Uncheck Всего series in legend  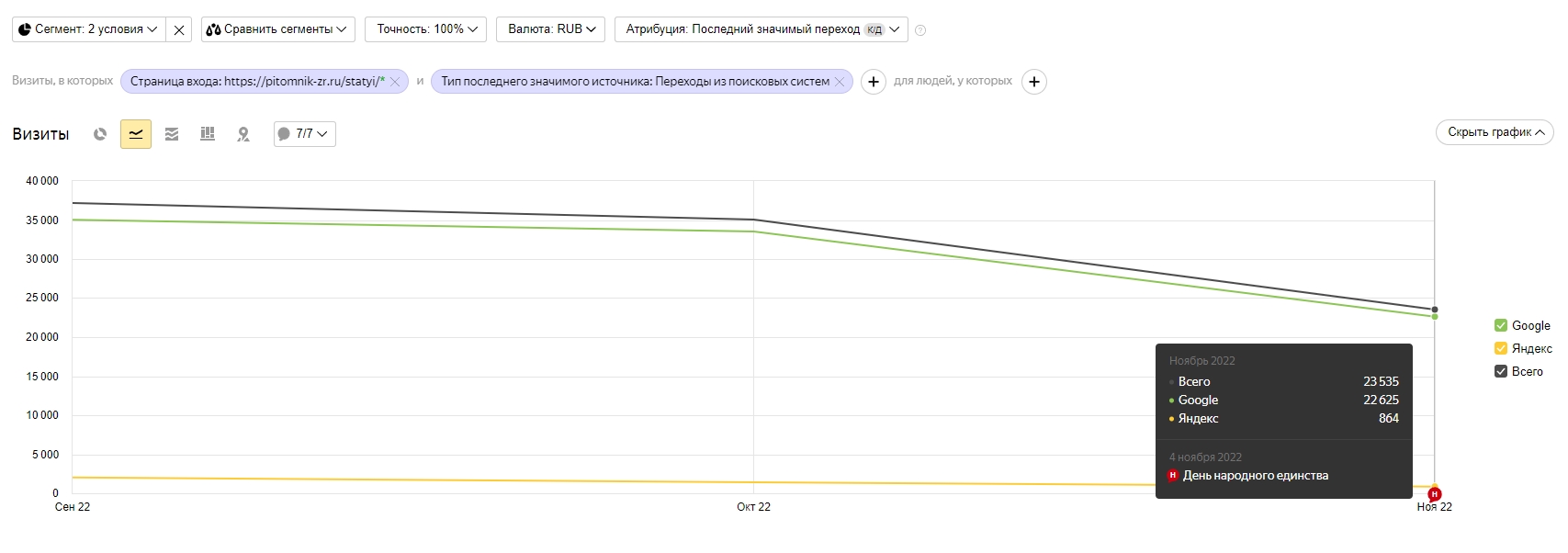(x=1501, y=371)
